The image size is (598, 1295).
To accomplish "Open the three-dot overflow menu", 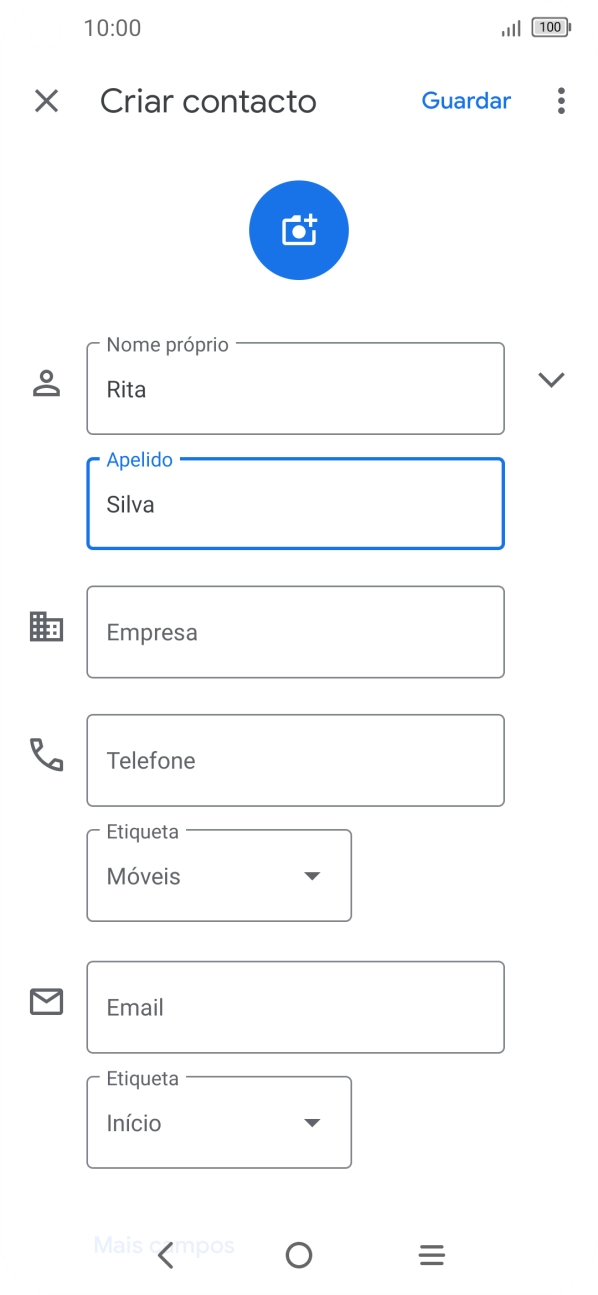I will [x=561, y=101].
